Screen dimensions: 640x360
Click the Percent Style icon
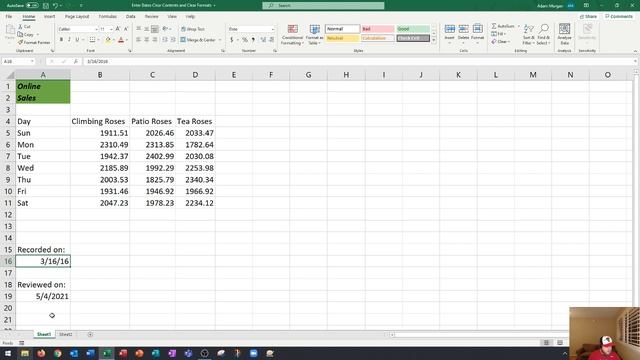(x=244, y=40)
